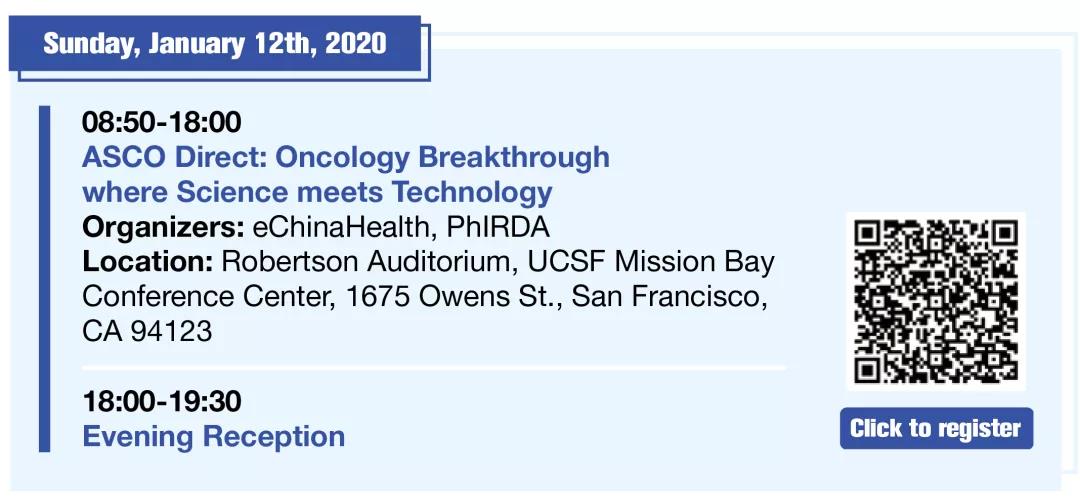This screenshot has width=1080, height=502.
Task: Open the Evening Reception session link
Action: 214,437
